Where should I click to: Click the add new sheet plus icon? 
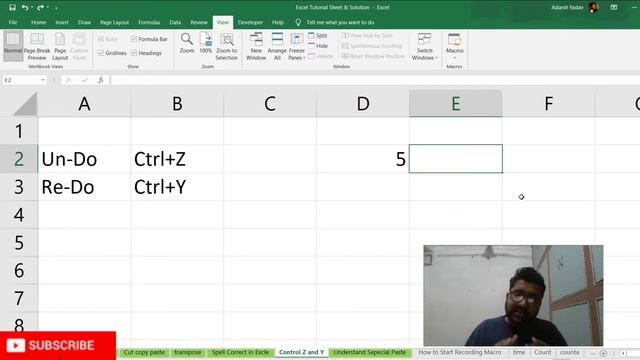click(603, 353)
